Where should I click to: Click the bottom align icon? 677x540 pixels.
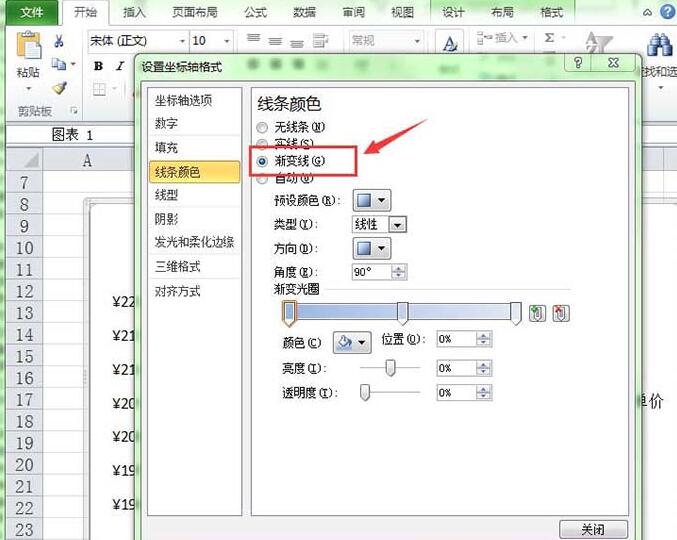[x=297, y=43]
